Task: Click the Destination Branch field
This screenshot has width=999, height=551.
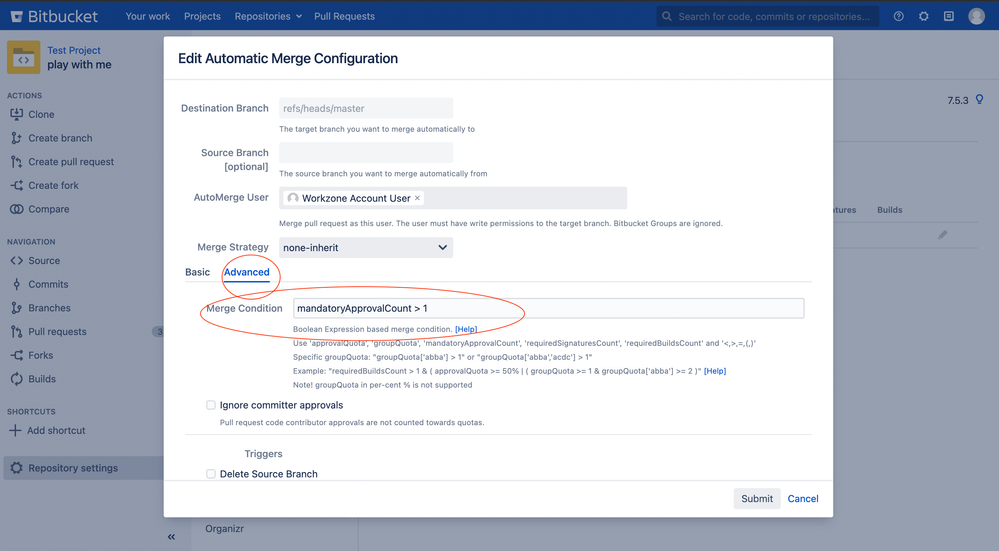Action: tap(366, 108)
